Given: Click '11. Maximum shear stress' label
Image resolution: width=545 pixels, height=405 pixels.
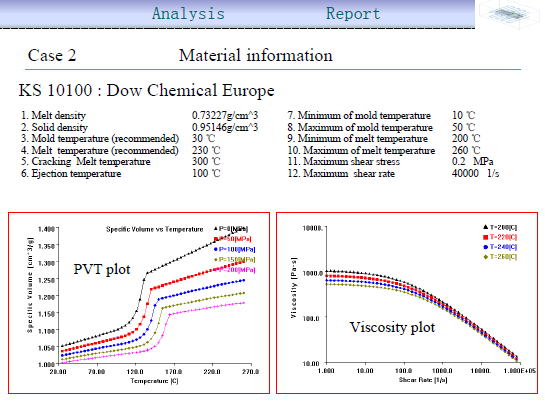Looking at the screenshot, I should pyautogui.click(x=343, y=162).
